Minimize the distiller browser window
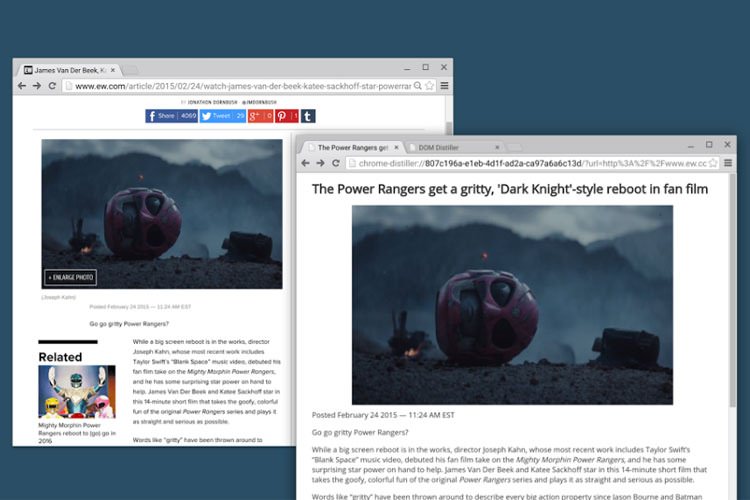 tap(691, 145)
